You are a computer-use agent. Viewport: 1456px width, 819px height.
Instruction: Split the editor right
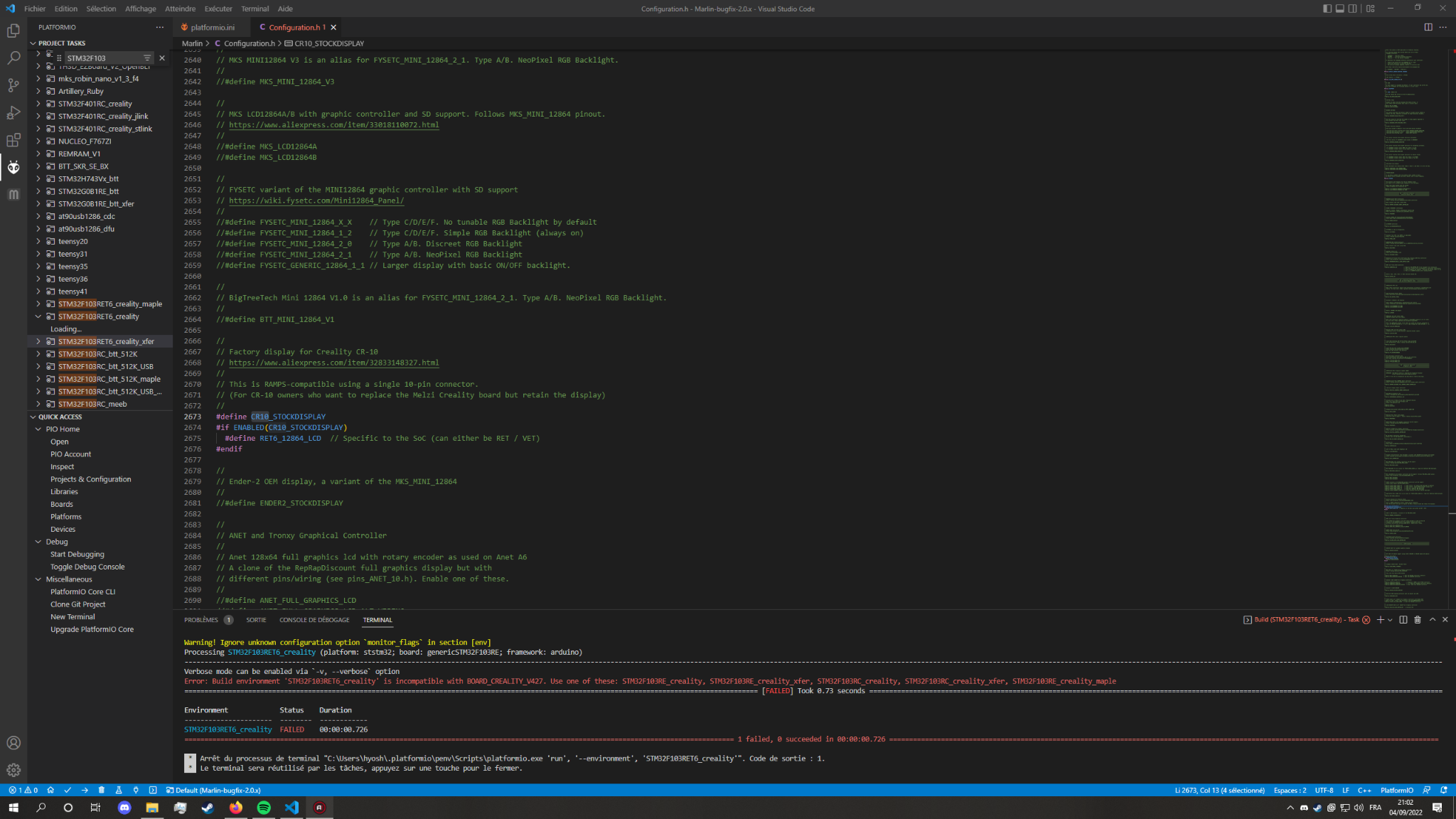tap(1428, 27)
